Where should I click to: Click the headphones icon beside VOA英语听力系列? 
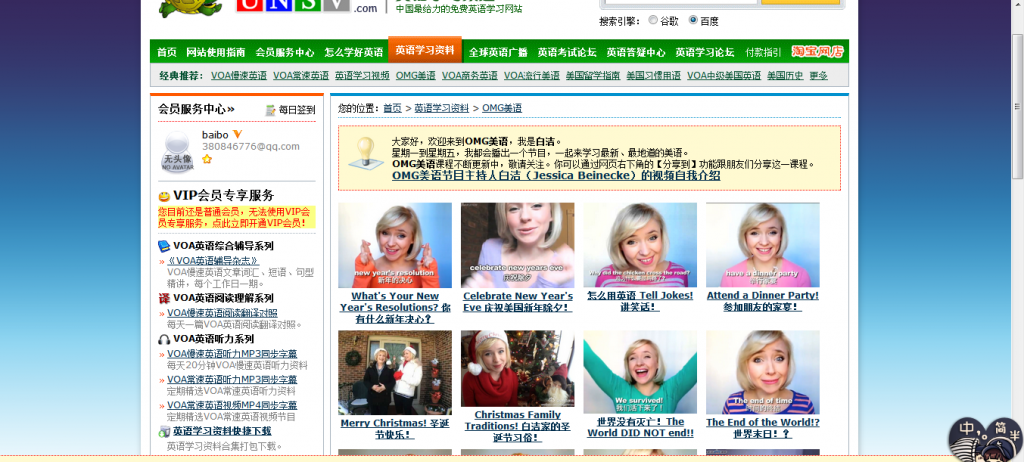(164, 339)
